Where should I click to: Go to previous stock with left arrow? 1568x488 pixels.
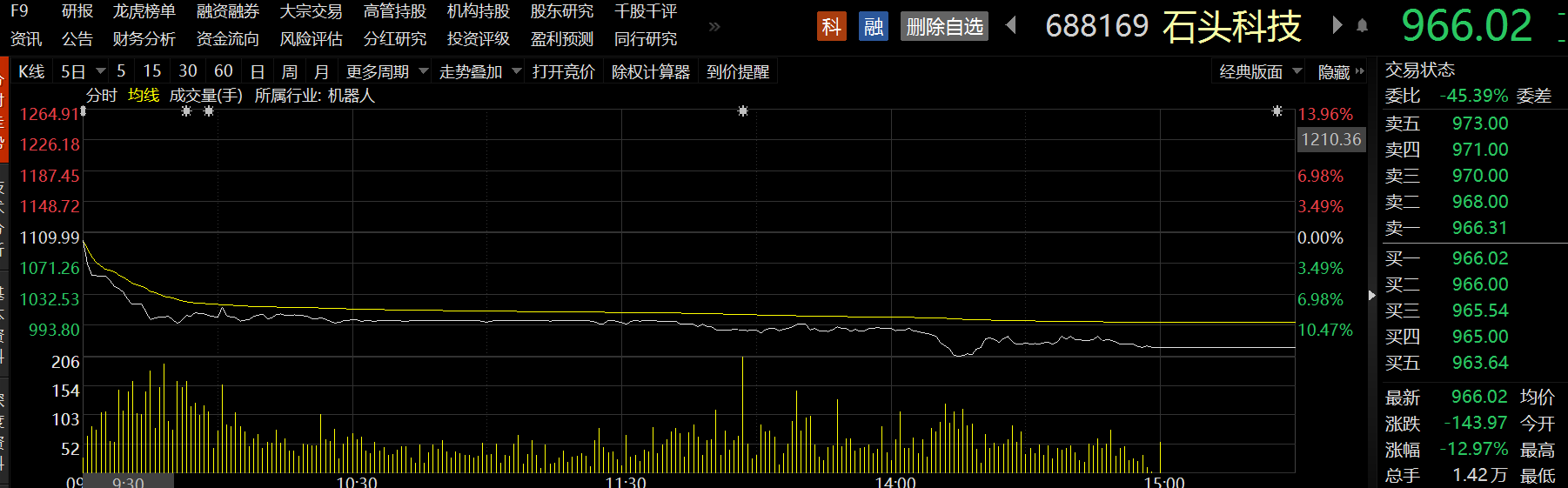(1011, 25)
